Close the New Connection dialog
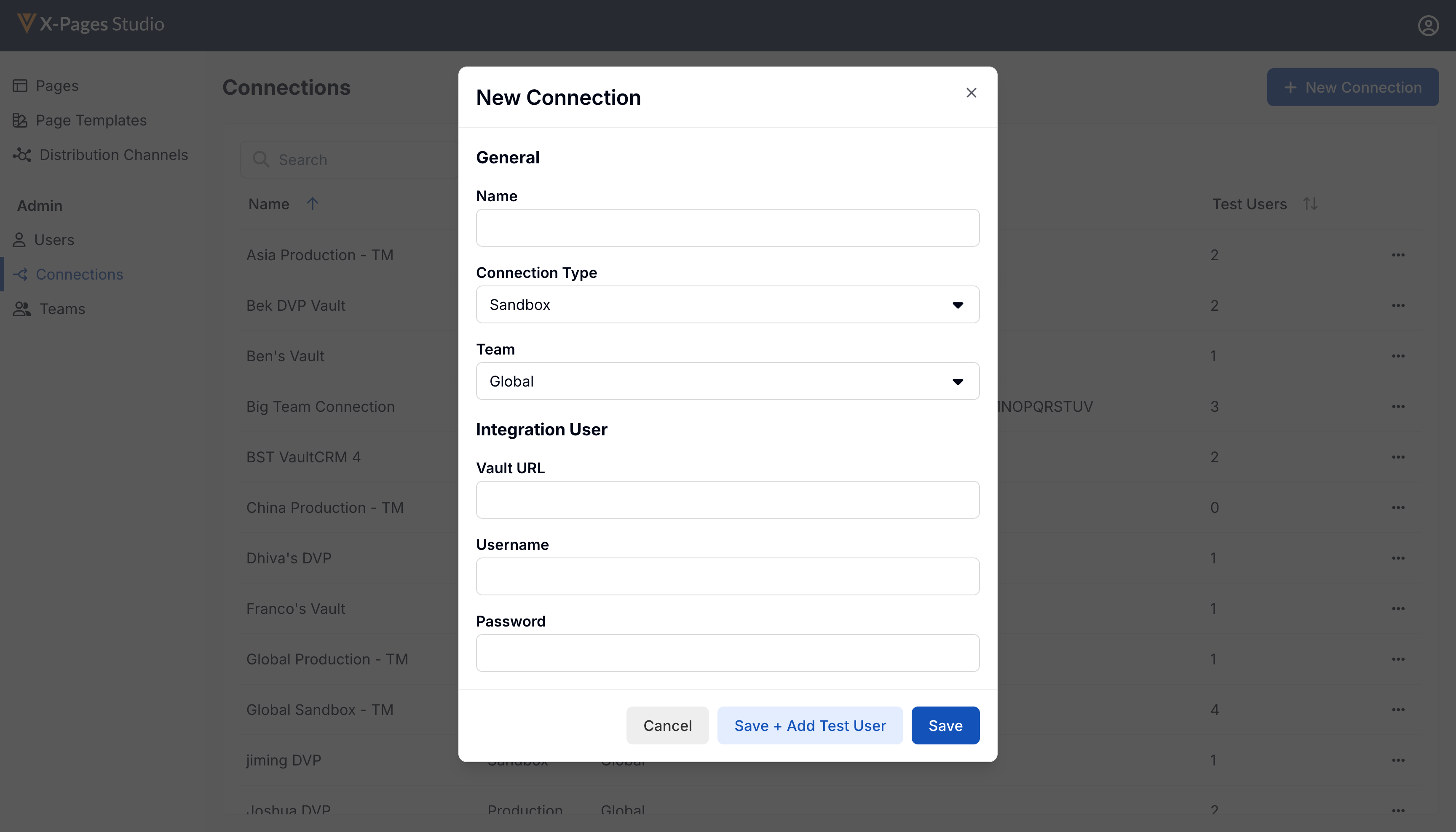The image size is (1456, 832). (971, 93)
